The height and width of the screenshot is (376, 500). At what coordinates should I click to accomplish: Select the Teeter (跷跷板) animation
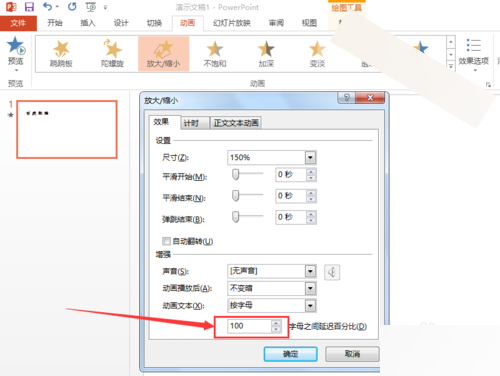click(x=61, y=53)
